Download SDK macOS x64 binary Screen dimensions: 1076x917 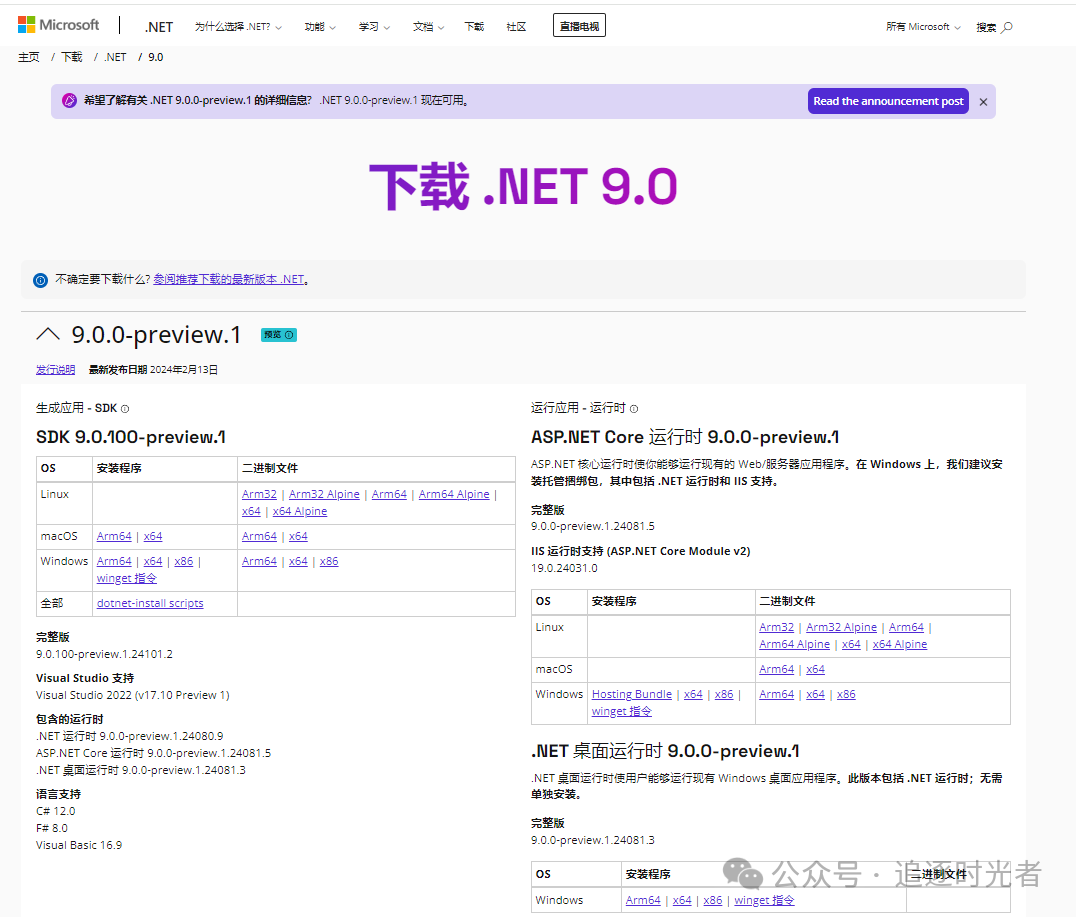299,536
